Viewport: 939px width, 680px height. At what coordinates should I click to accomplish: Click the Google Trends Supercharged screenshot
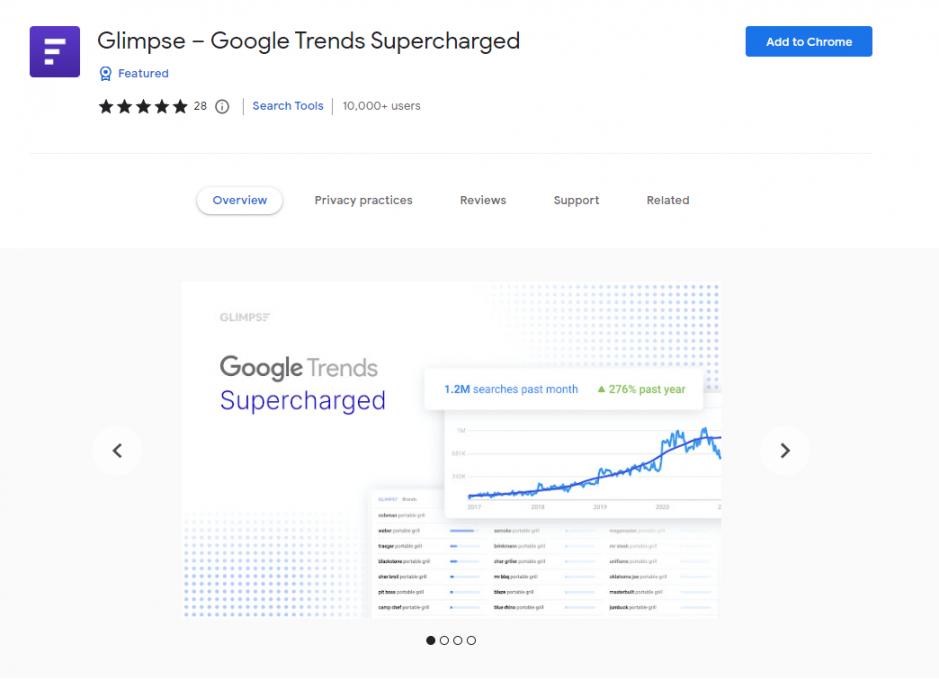click(x=452, y=450)
